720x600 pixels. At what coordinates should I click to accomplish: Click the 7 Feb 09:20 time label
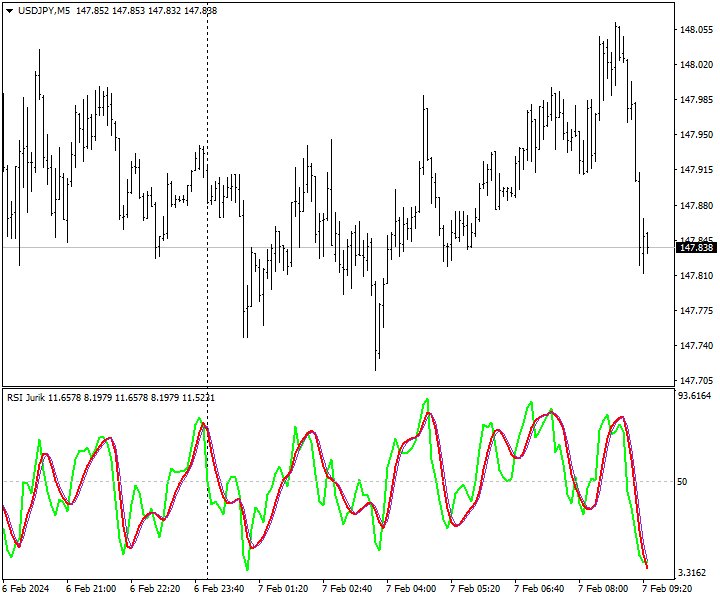(x=667, y=589)
